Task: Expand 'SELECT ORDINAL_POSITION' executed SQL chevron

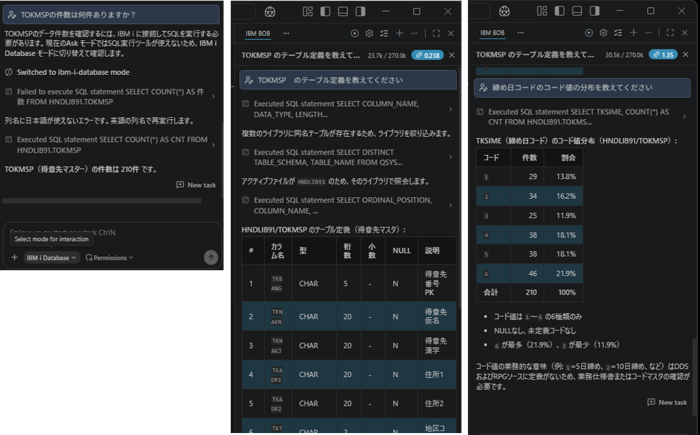Action: (450, 205)
